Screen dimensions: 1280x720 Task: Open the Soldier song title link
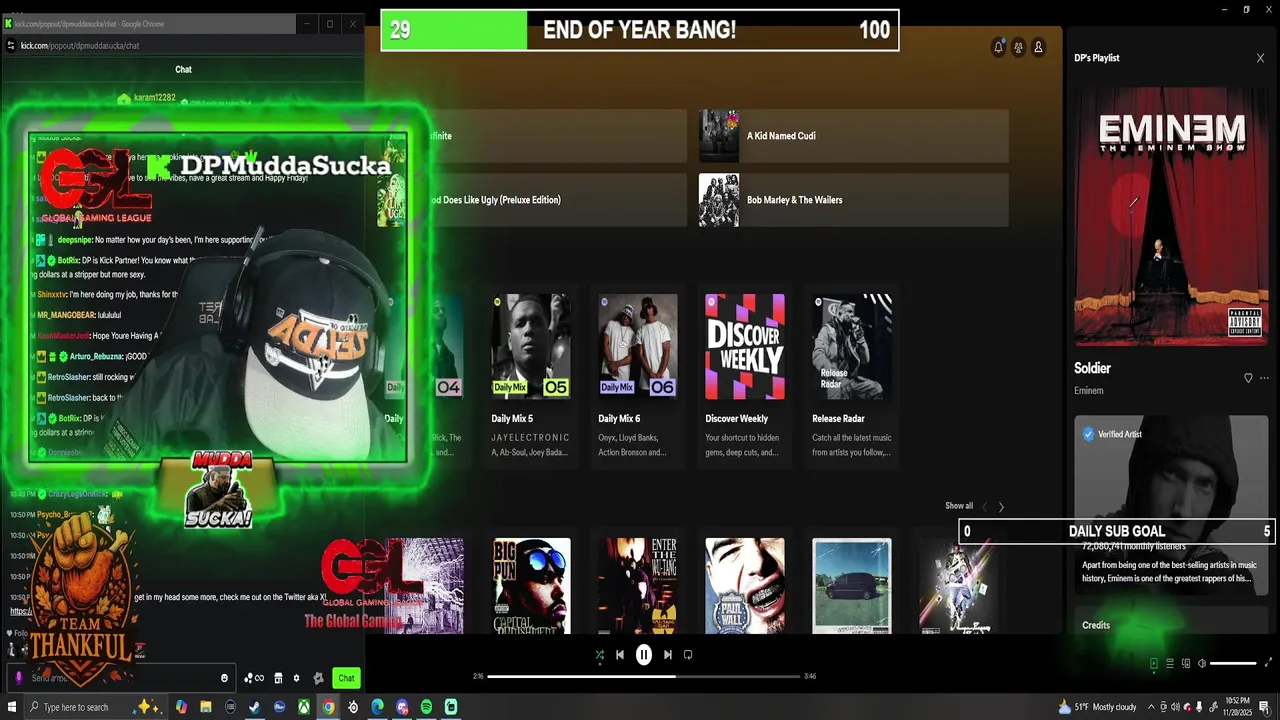1092,368
